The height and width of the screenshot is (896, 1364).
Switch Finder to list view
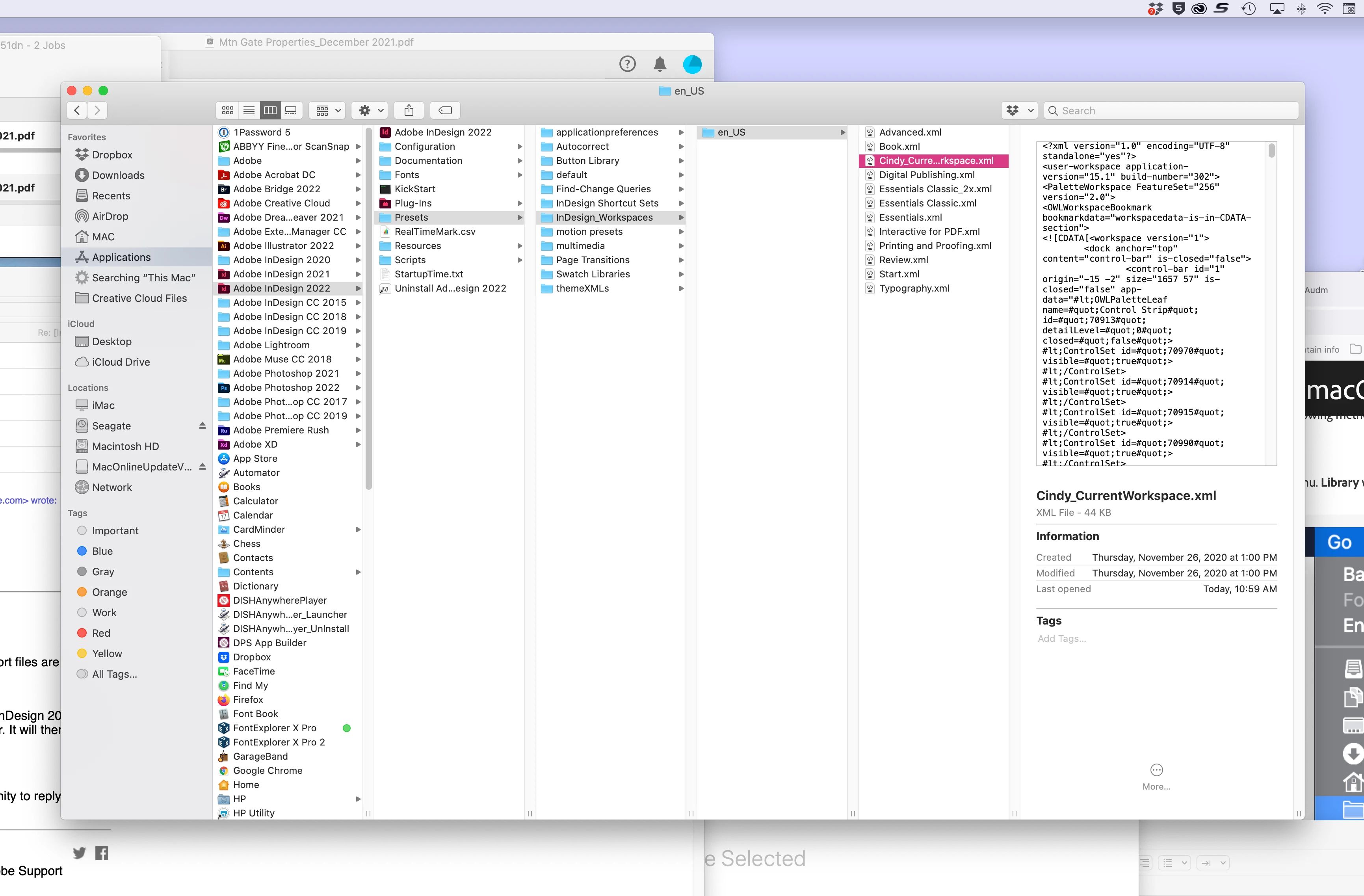pos(249,110)
